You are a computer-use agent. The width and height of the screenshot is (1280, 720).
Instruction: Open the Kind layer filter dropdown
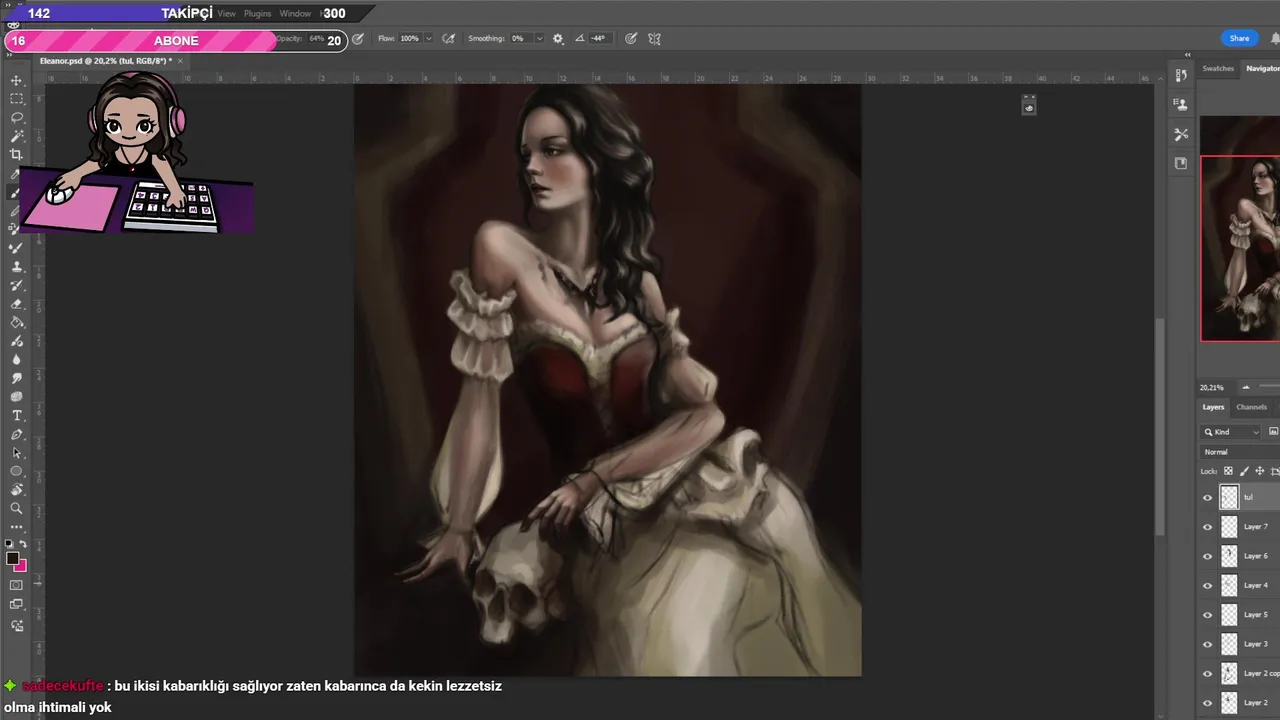coord(1232,432)
